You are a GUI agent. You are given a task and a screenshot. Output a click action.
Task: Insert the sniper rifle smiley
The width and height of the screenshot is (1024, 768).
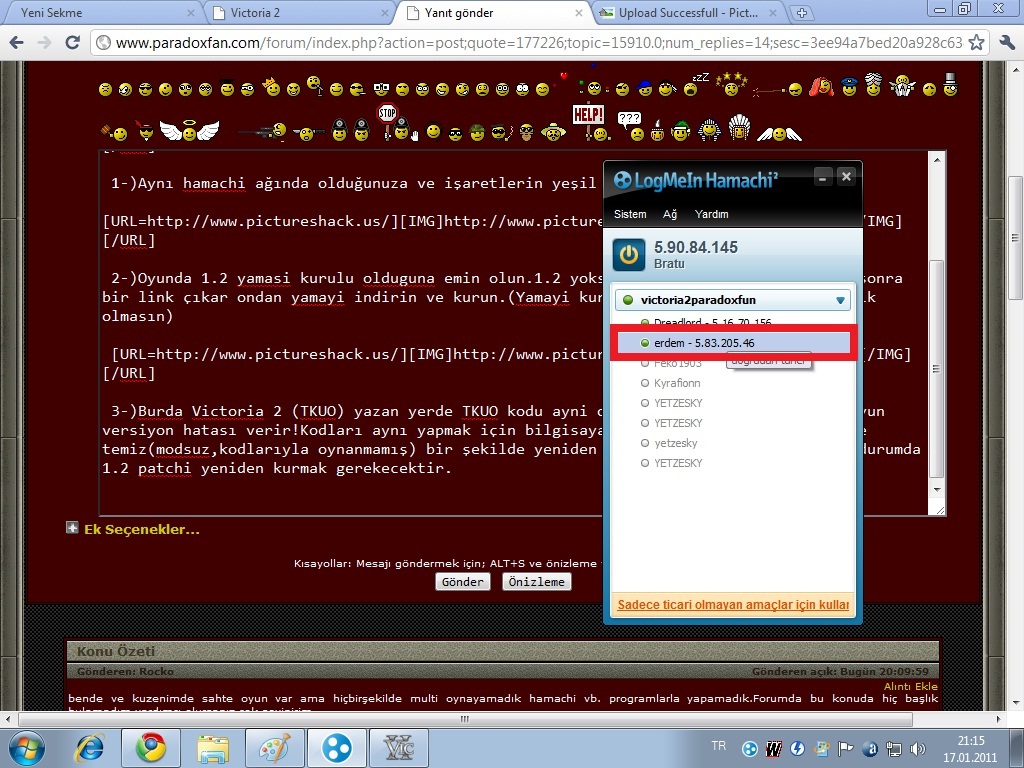(263, 131)
